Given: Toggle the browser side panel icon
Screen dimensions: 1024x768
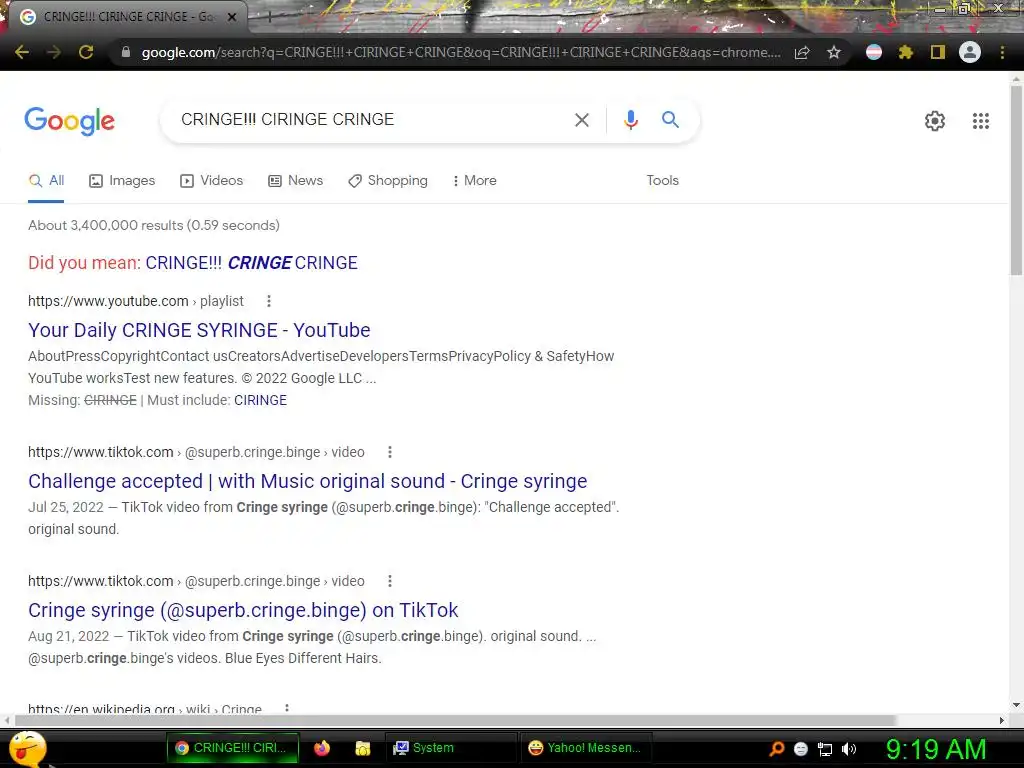Looking at the screenshot, I should (x=938, y=52).
